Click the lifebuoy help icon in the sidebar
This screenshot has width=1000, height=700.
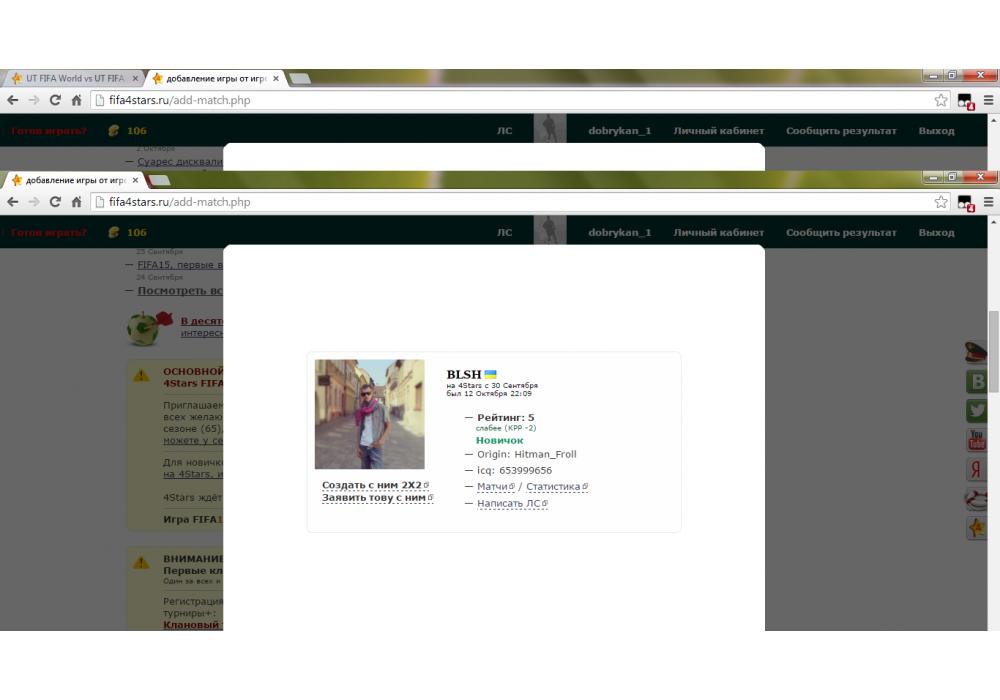(x=977, y=499)
